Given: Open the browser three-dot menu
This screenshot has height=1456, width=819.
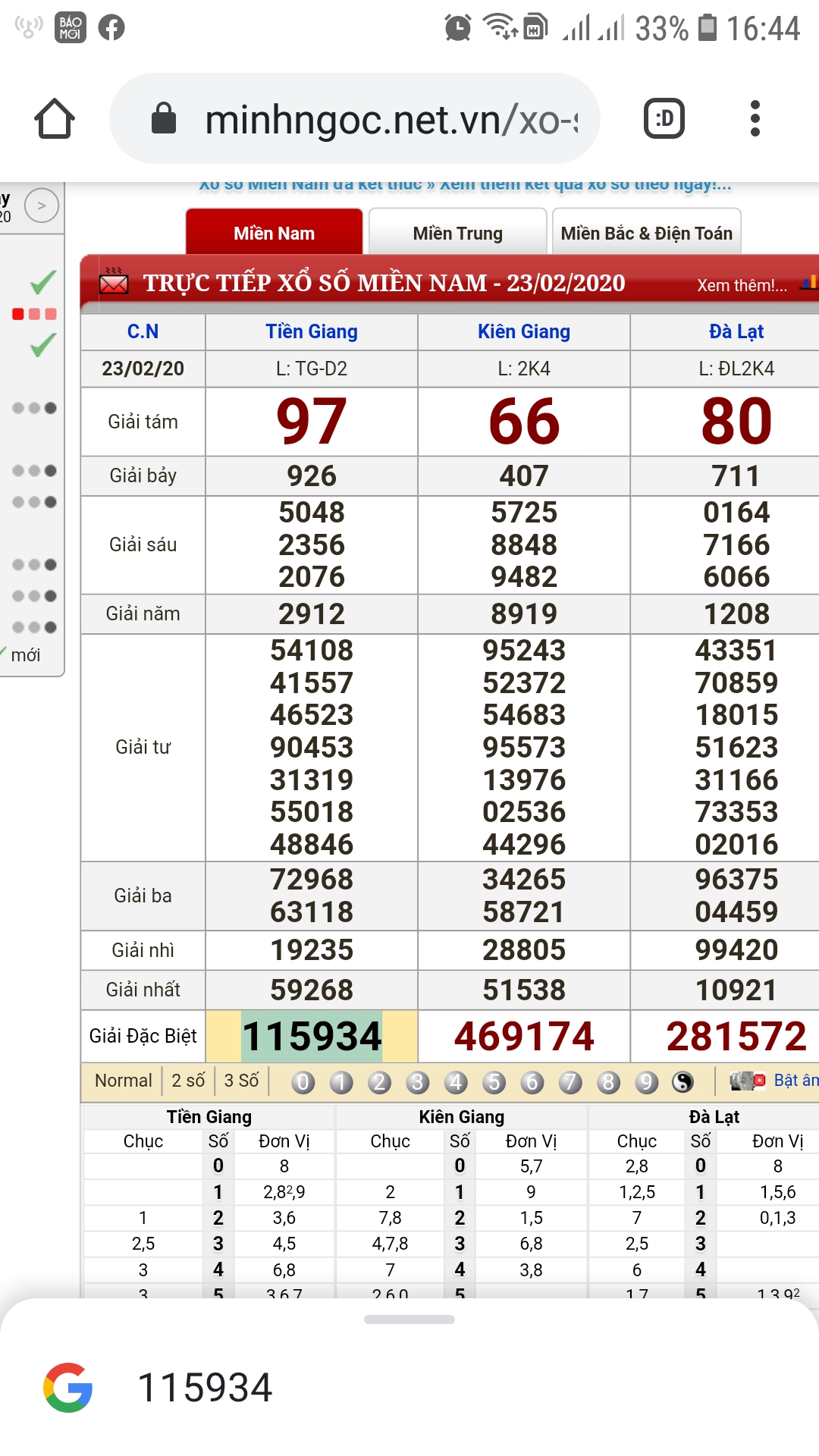Looking at the screenshot, I should pos(754,119).
